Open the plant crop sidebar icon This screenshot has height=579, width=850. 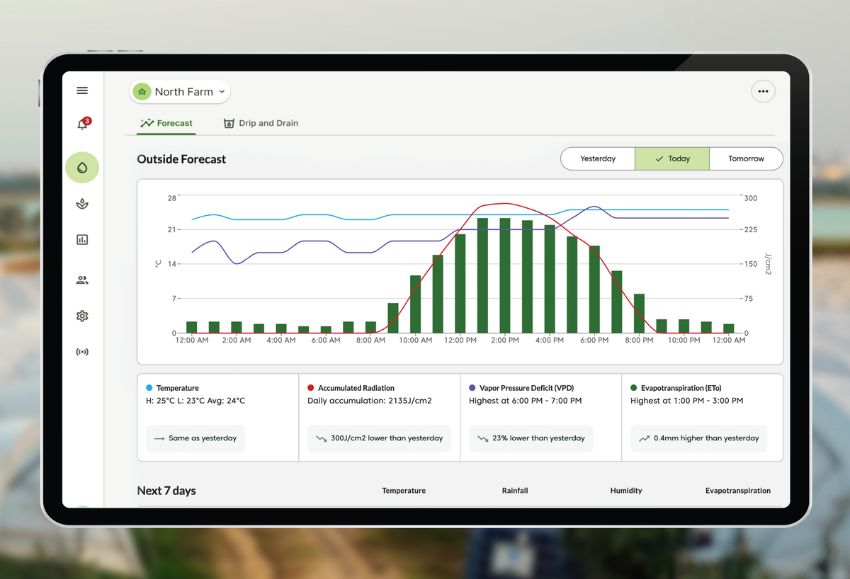point(82,204)
